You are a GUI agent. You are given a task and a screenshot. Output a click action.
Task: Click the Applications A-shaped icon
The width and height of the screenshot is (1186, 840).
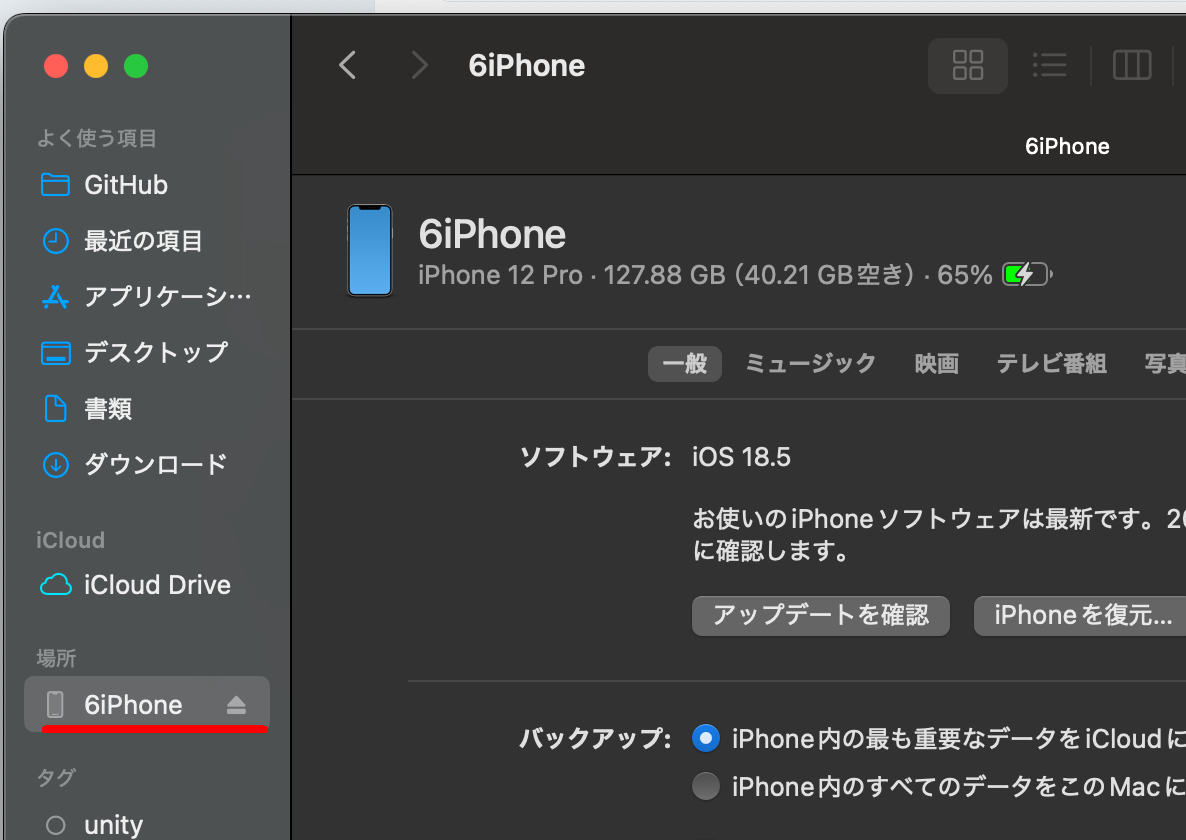pos(55,296)
